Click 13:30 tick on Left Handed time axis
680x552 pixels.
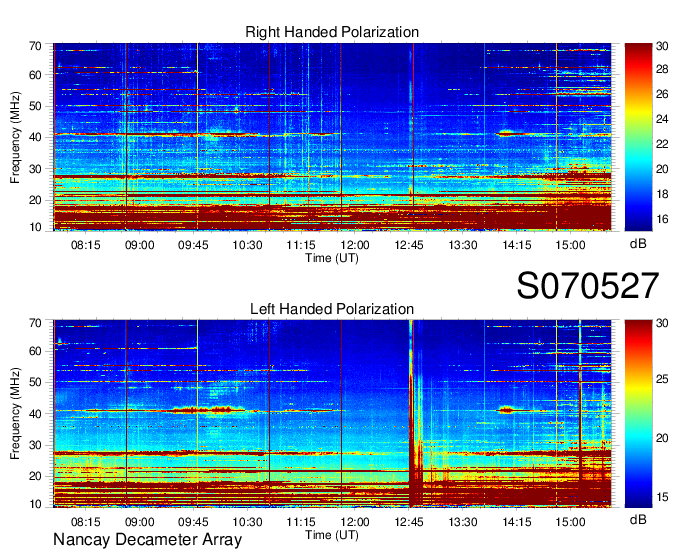coord(463,522)
